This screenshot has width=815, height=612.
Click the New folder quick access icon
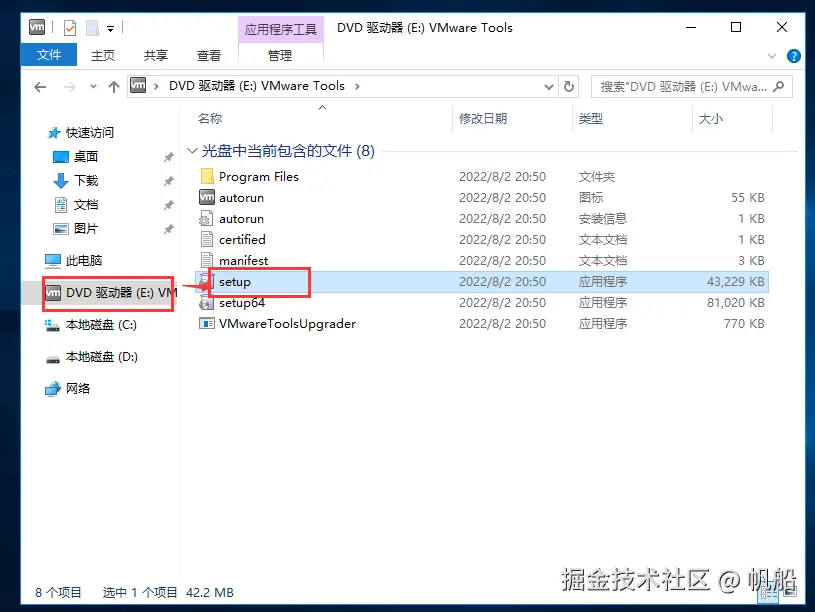tap(93, 28)
